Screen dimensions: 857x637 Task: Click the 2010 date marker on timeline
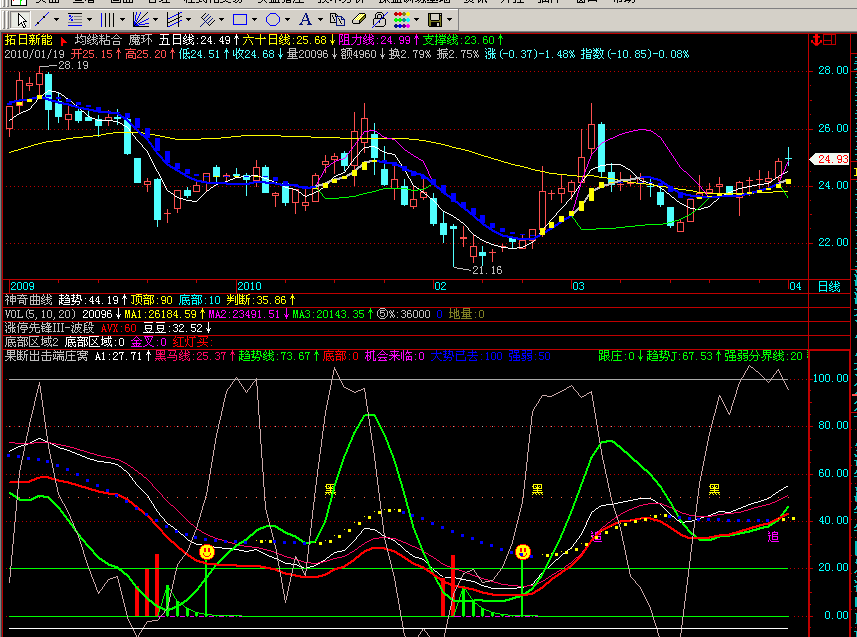pyautogui.click(x=249, y=286)
